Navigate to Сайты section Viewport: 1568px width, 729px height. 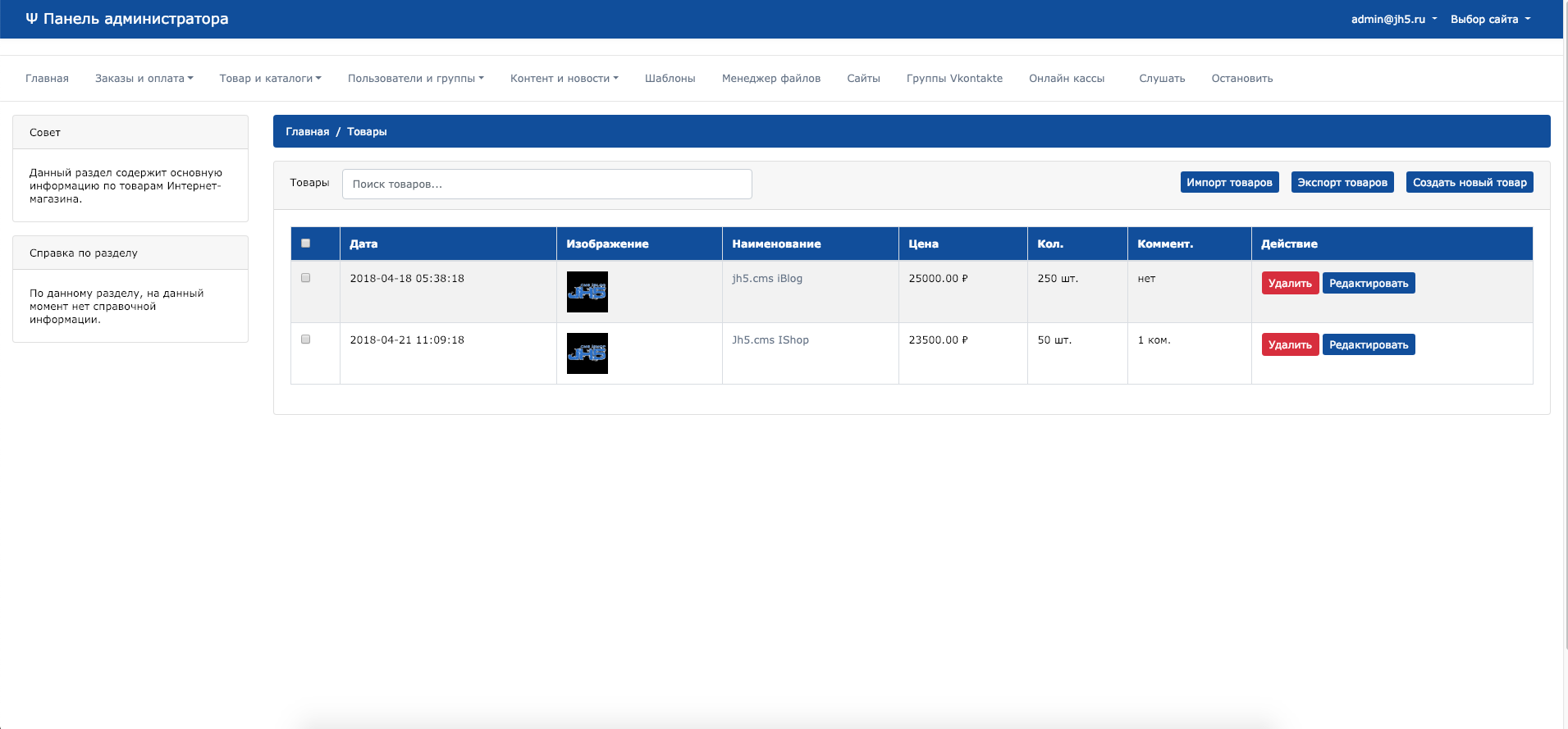864,79
